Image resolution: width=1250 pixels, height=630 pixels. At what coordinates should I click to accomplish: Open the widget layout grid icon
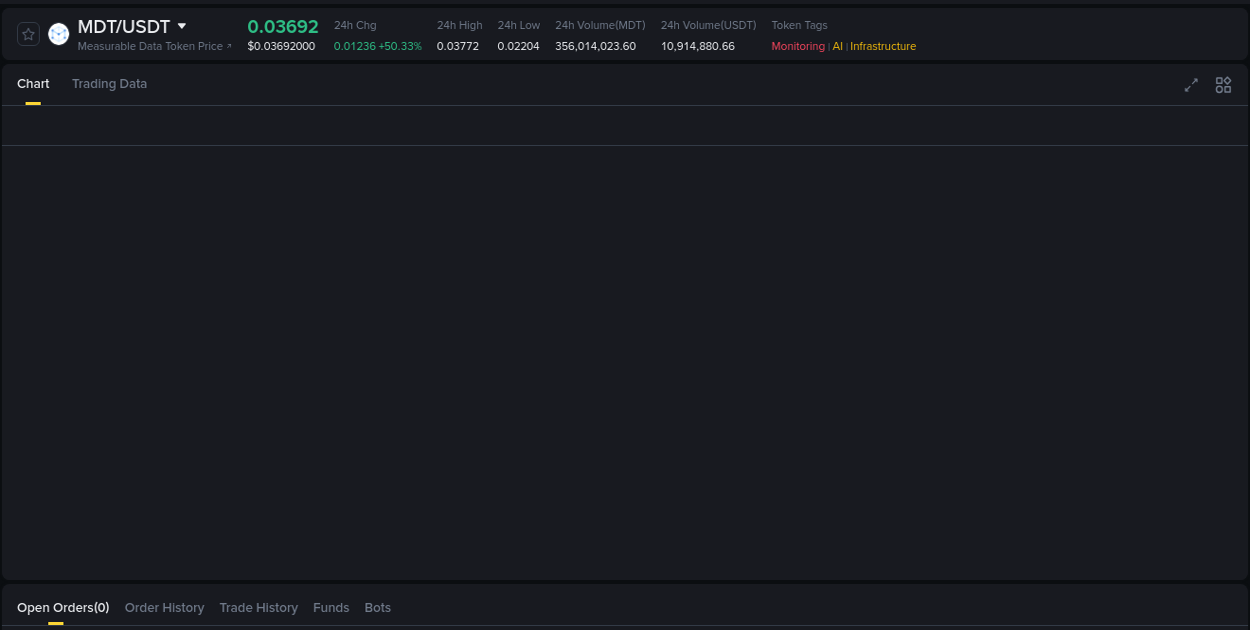pos(1222,85)
